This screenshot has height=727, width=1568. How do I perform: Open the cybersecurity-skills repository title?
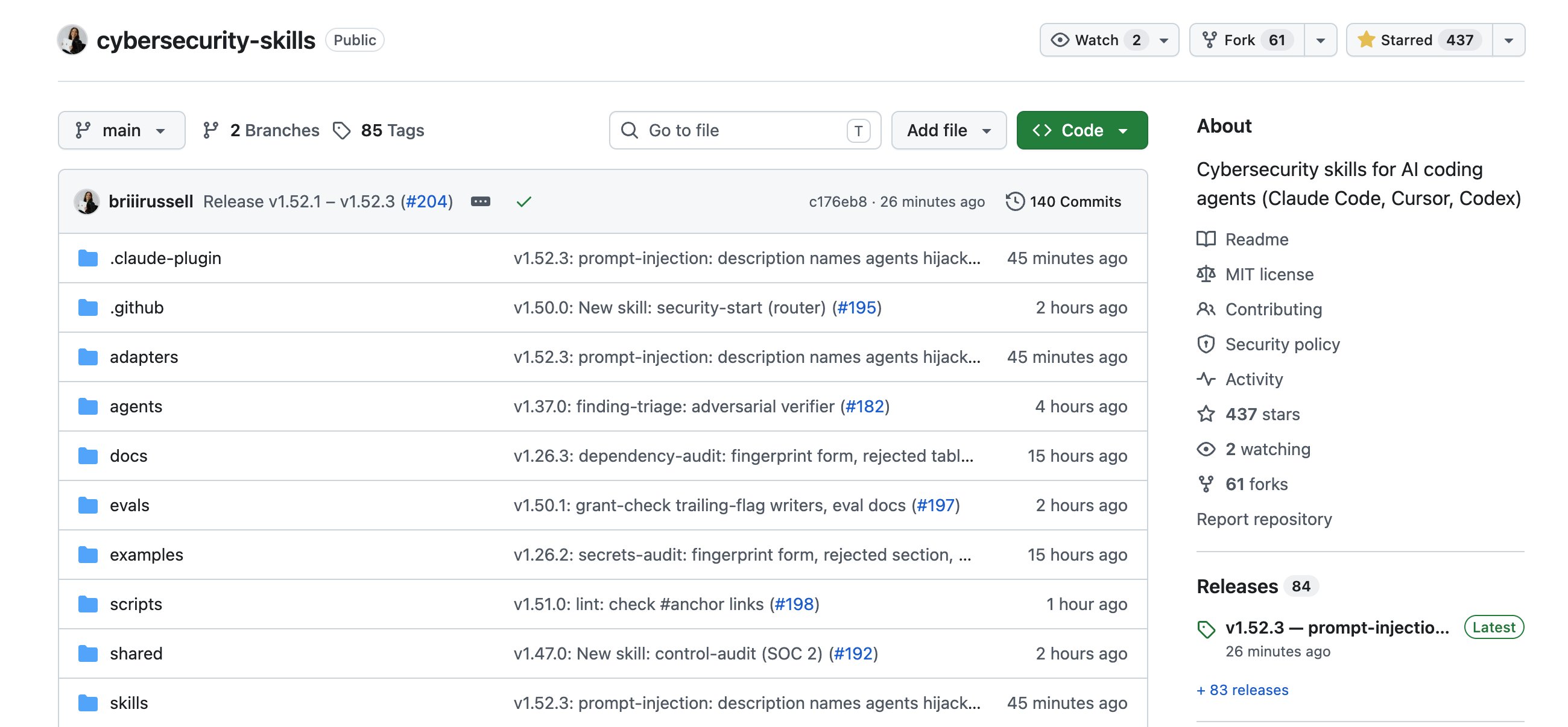pos(206,40)
